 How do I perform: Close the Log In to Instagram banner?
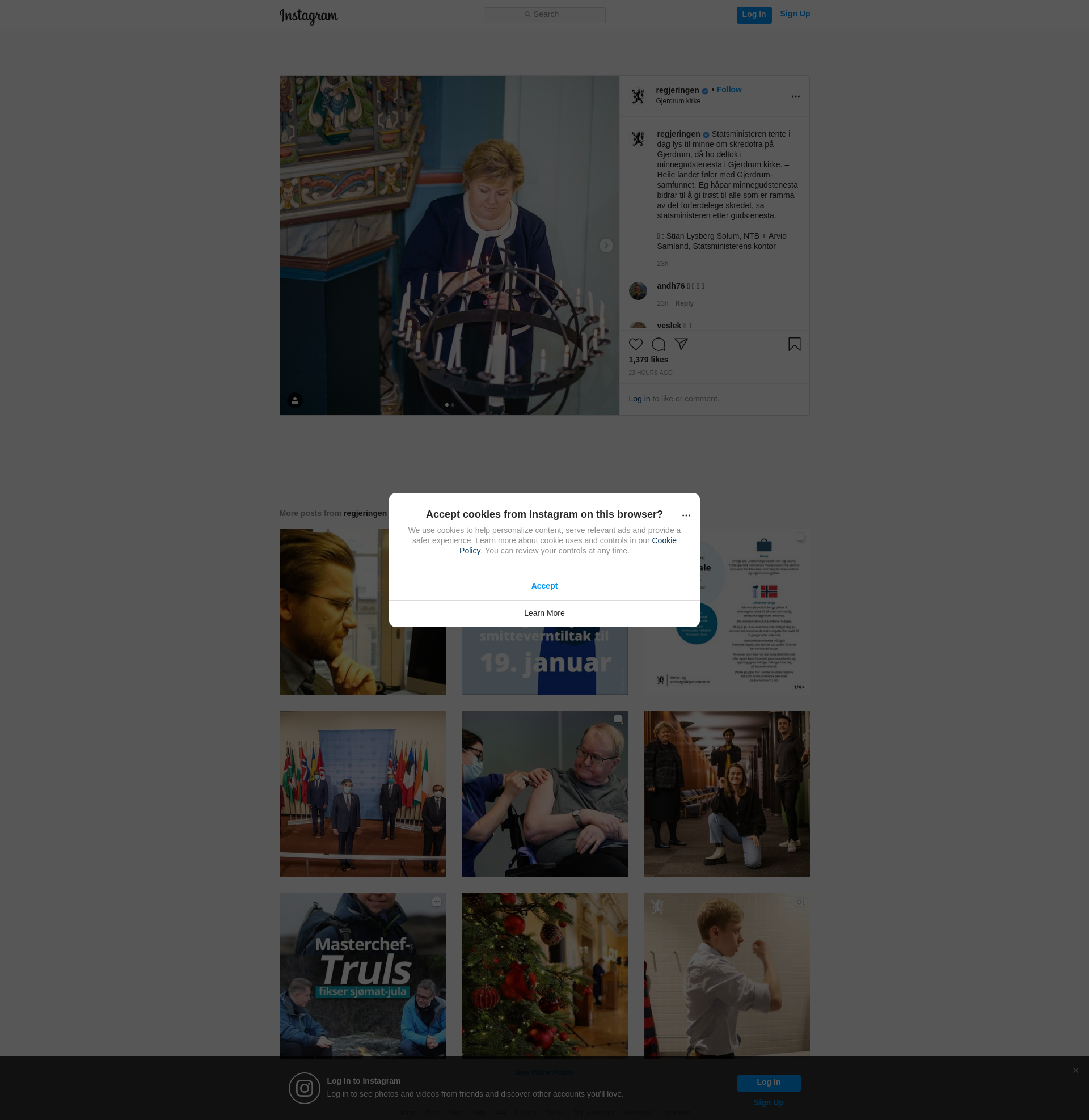click(x=1075, y=1070)
